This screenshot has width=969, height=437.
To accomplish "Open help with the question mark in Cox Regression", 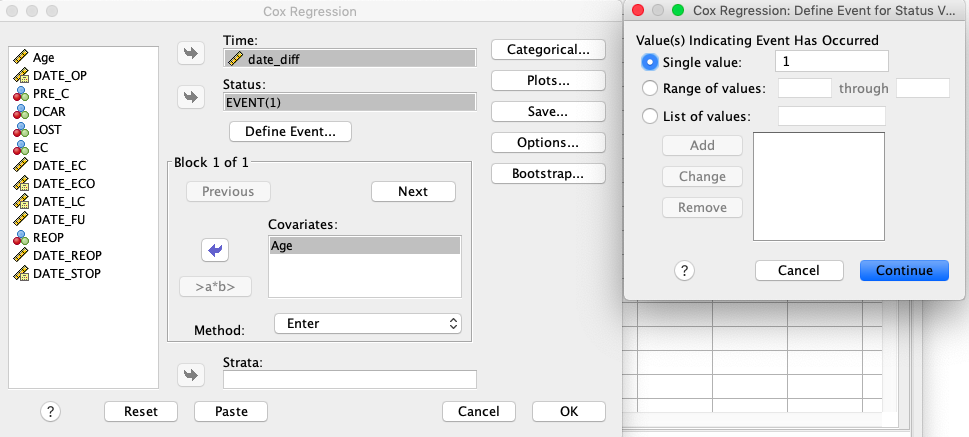I will click(x=50, y=411).
